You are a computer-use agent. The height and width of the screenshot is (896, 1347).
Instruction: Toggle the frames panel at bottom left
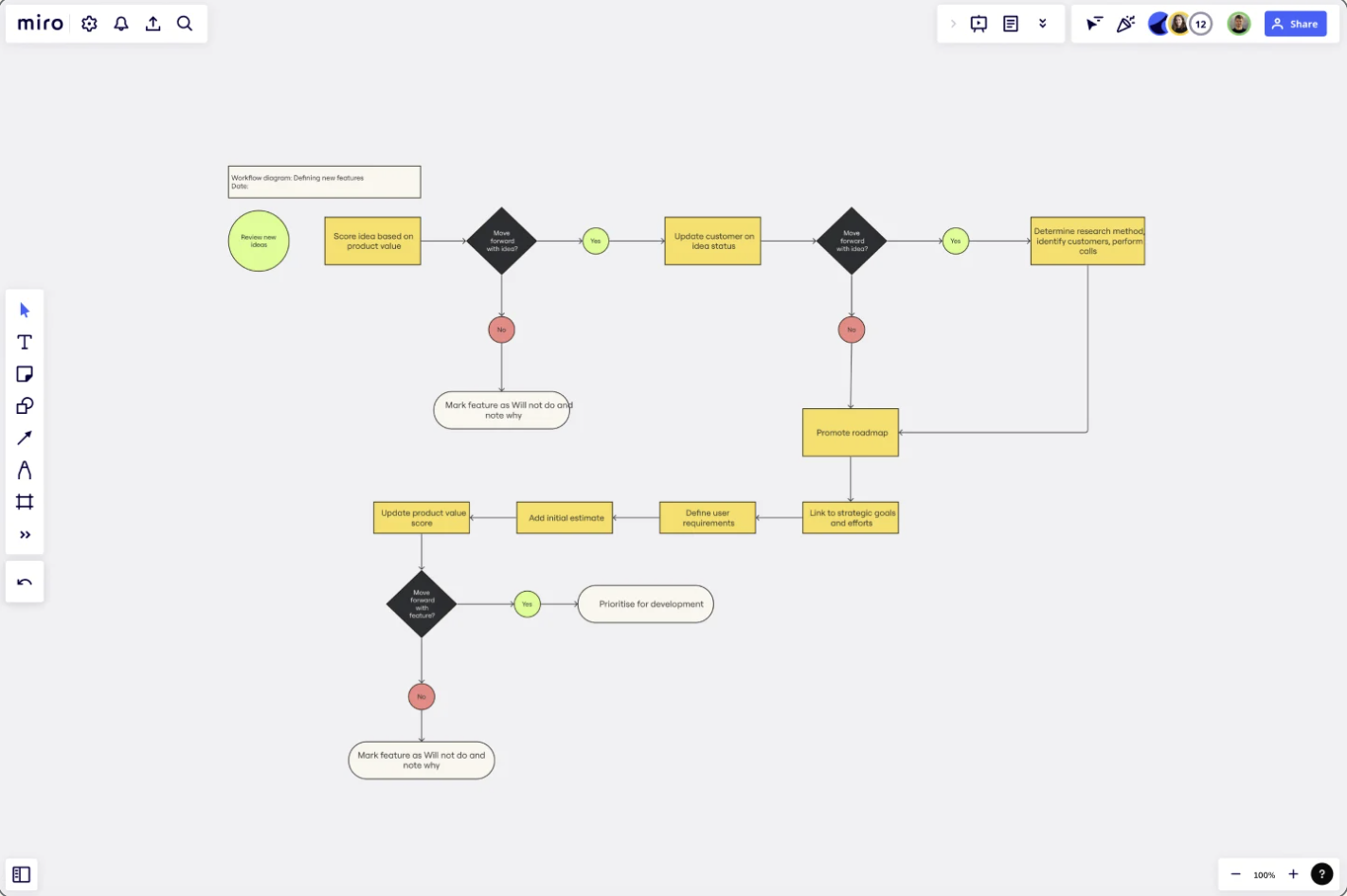(22, 873)
